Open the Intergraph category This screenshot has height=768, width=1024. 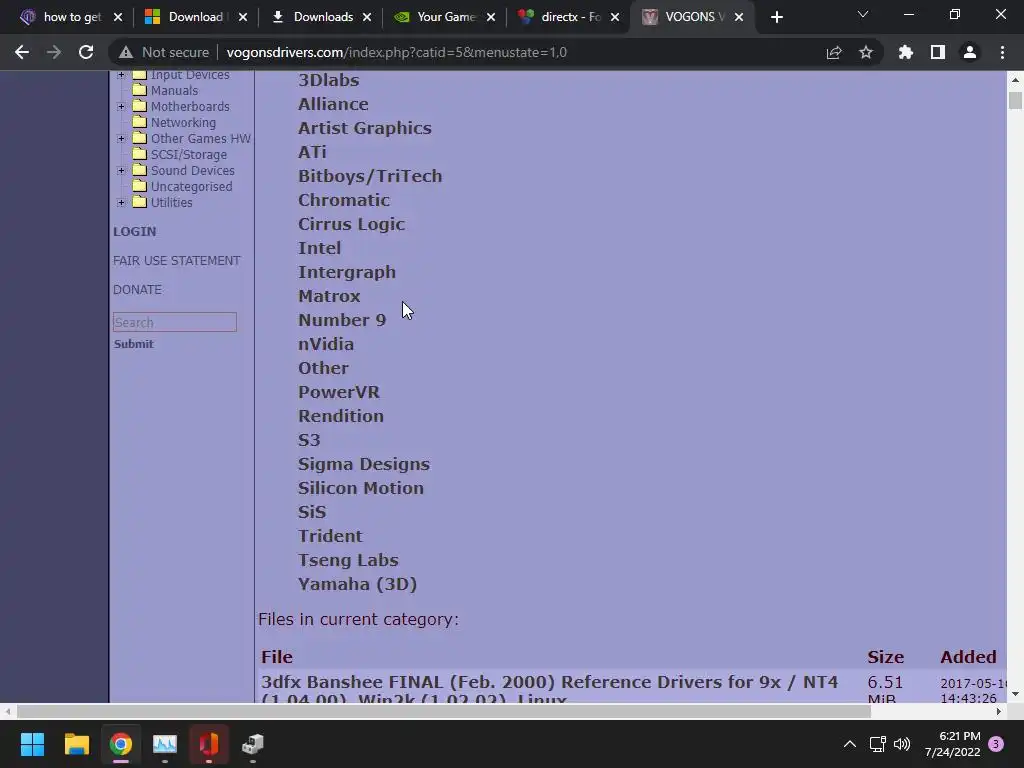coord(347,272)
